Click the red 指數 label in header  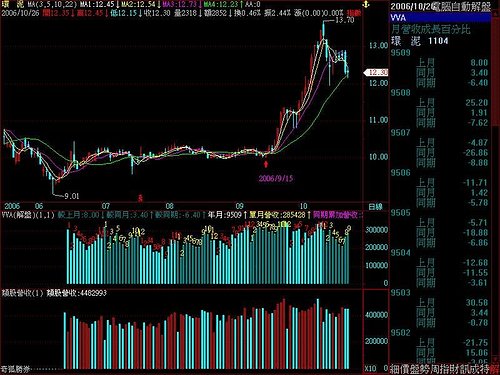(354, 13)
